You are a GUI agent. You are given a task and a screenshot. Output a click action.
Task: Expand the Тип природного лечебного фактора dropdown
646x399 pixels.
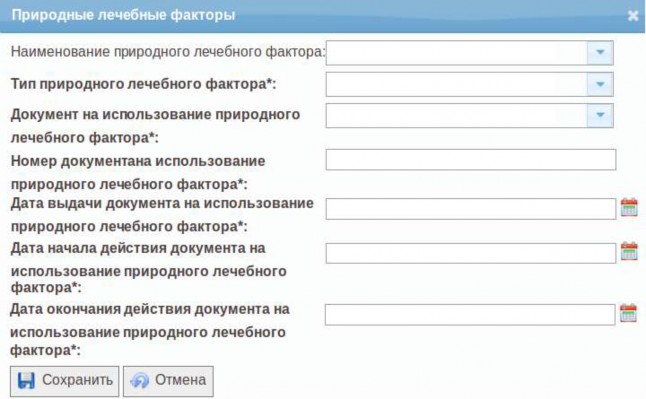pos(600,84)
